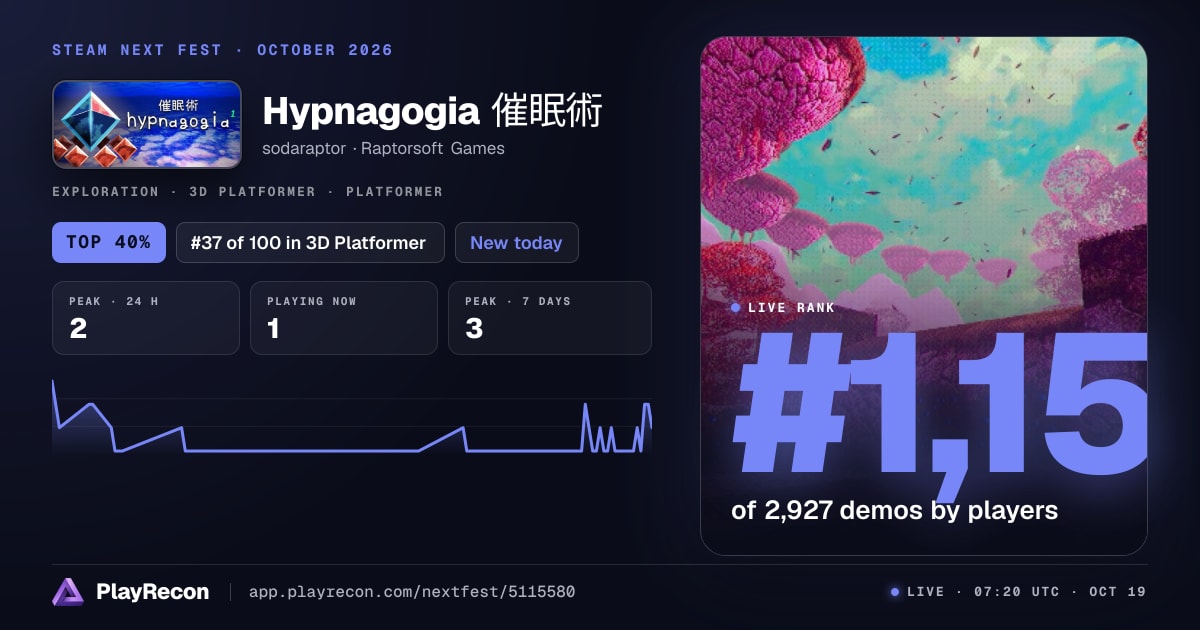The height and width of the screenshot is (630, 1200).
Task: Click the PlayRecon brand name
Action: pyautogui.click(x=152, y=592)
